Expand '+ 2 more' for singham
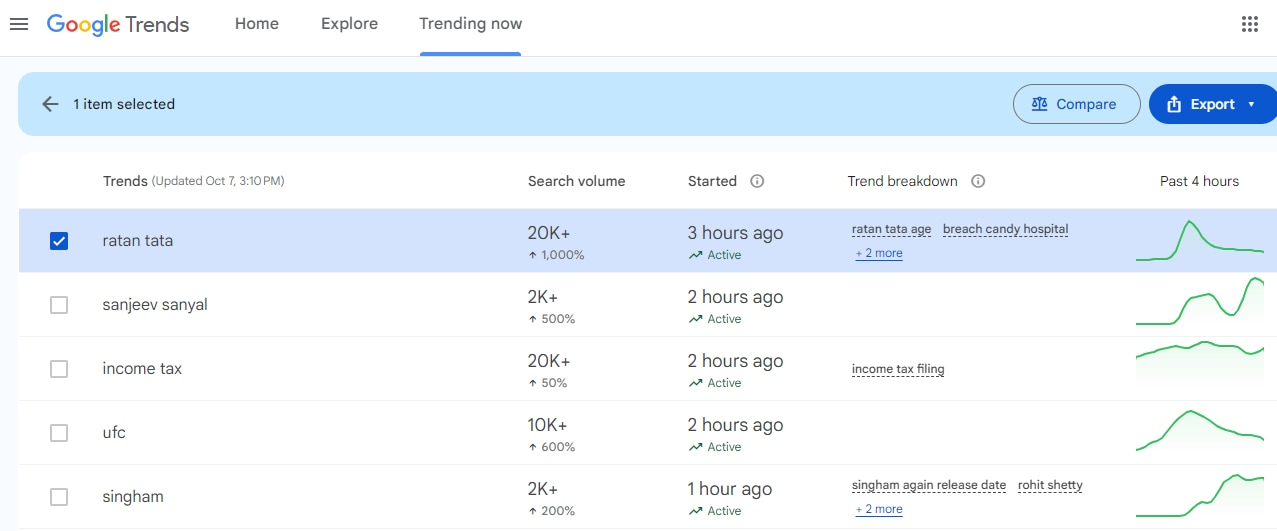Image resolution: width=1277 pixels, height=531 pixels. pos(879,510)
